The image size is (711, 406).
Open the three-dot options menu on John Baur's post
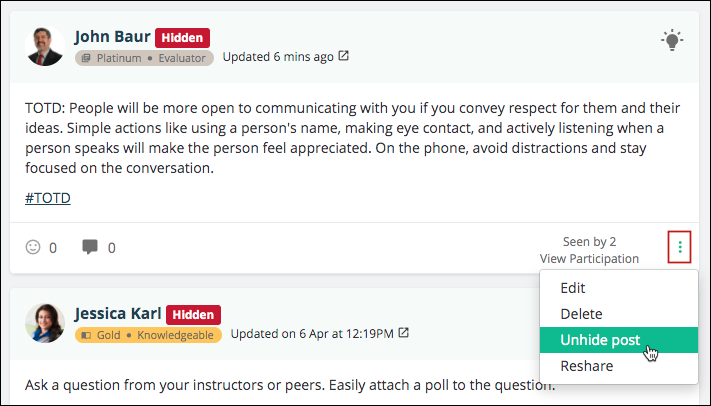point(679,247)
